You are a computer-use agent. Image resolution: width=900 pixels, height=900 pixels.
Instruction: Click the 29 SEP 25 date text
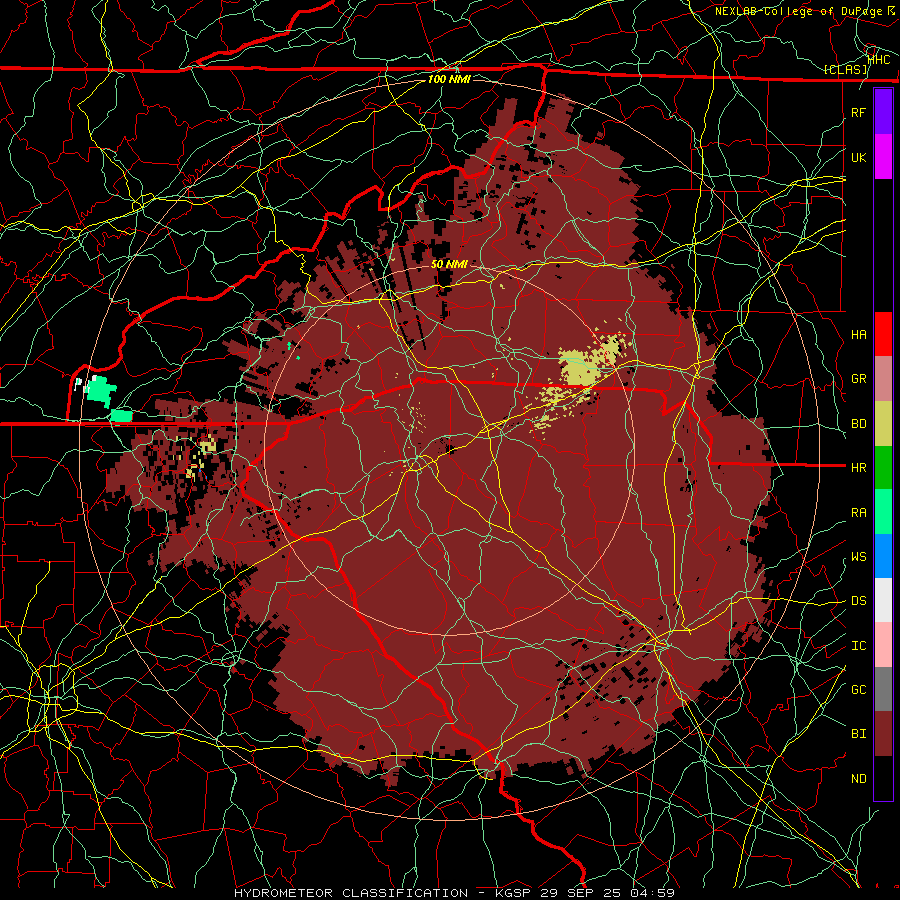pos(583,893)
